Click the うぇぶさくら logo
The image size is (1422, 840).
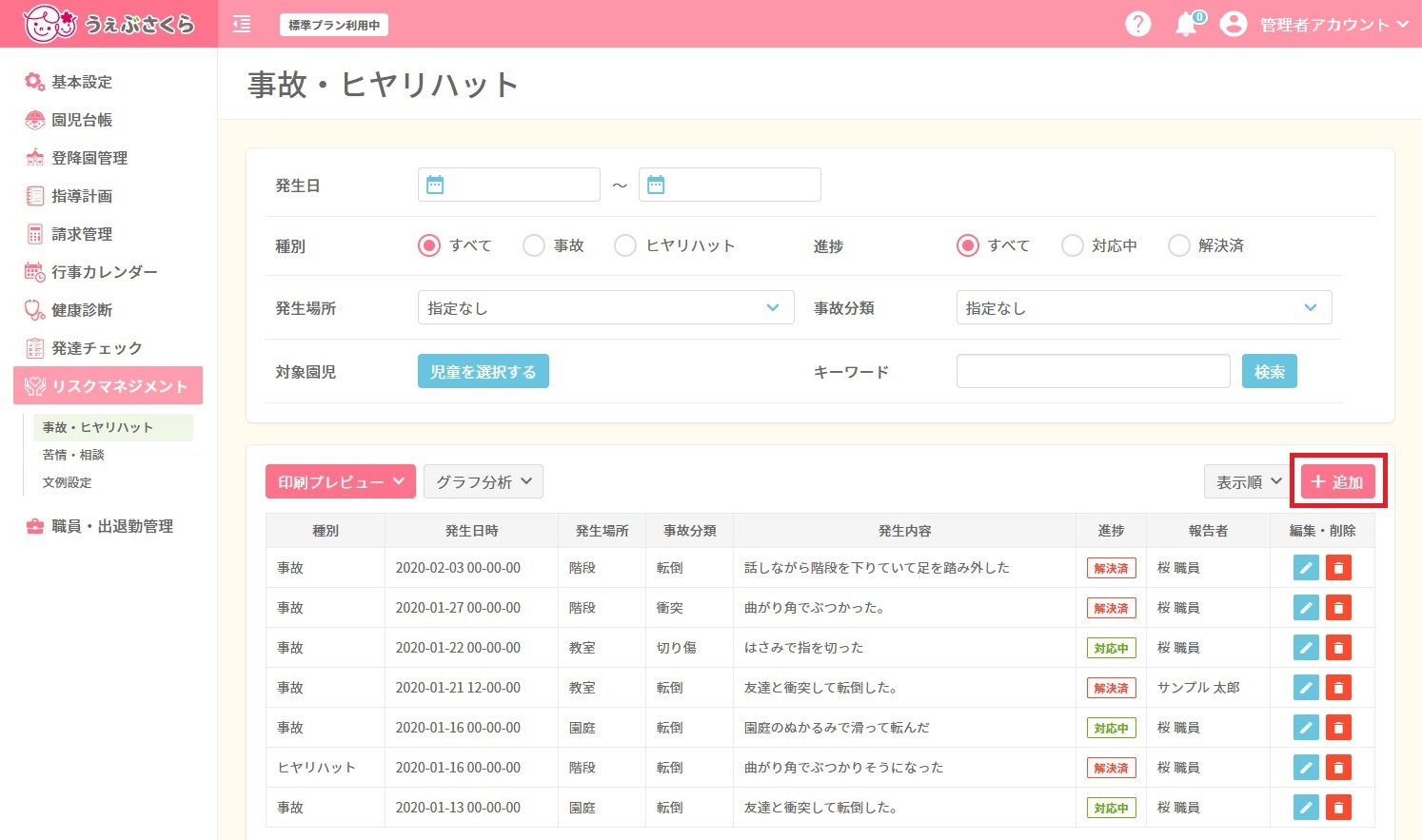[109, 24]
